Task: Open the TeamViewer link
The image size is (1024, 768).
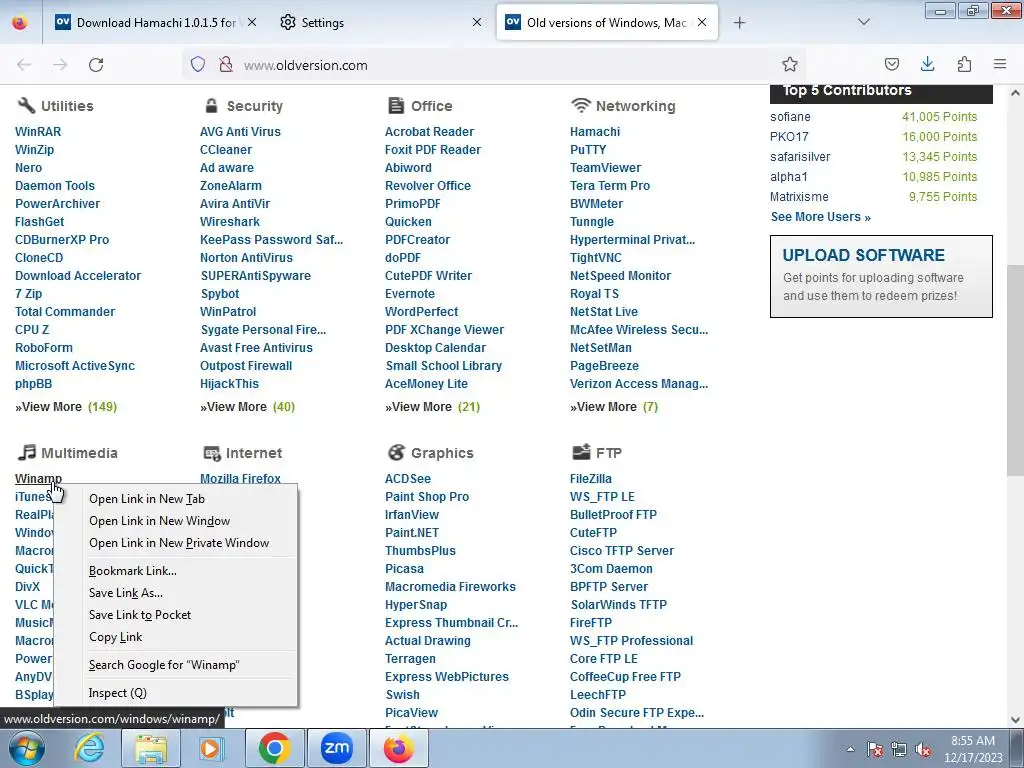Action: point(605,168)
